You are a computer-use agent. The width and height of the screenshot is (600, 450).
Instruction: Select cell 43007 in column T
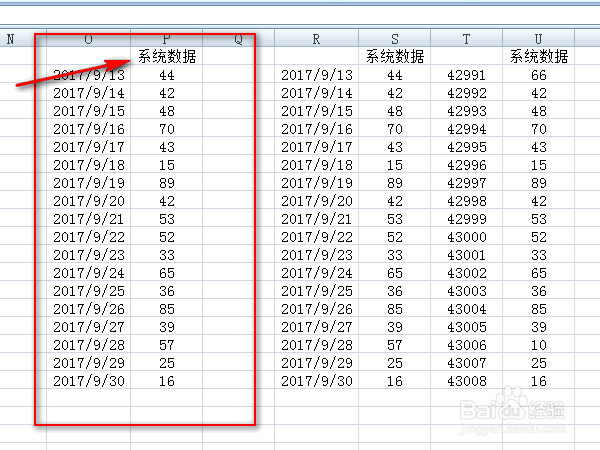point(466,363)
